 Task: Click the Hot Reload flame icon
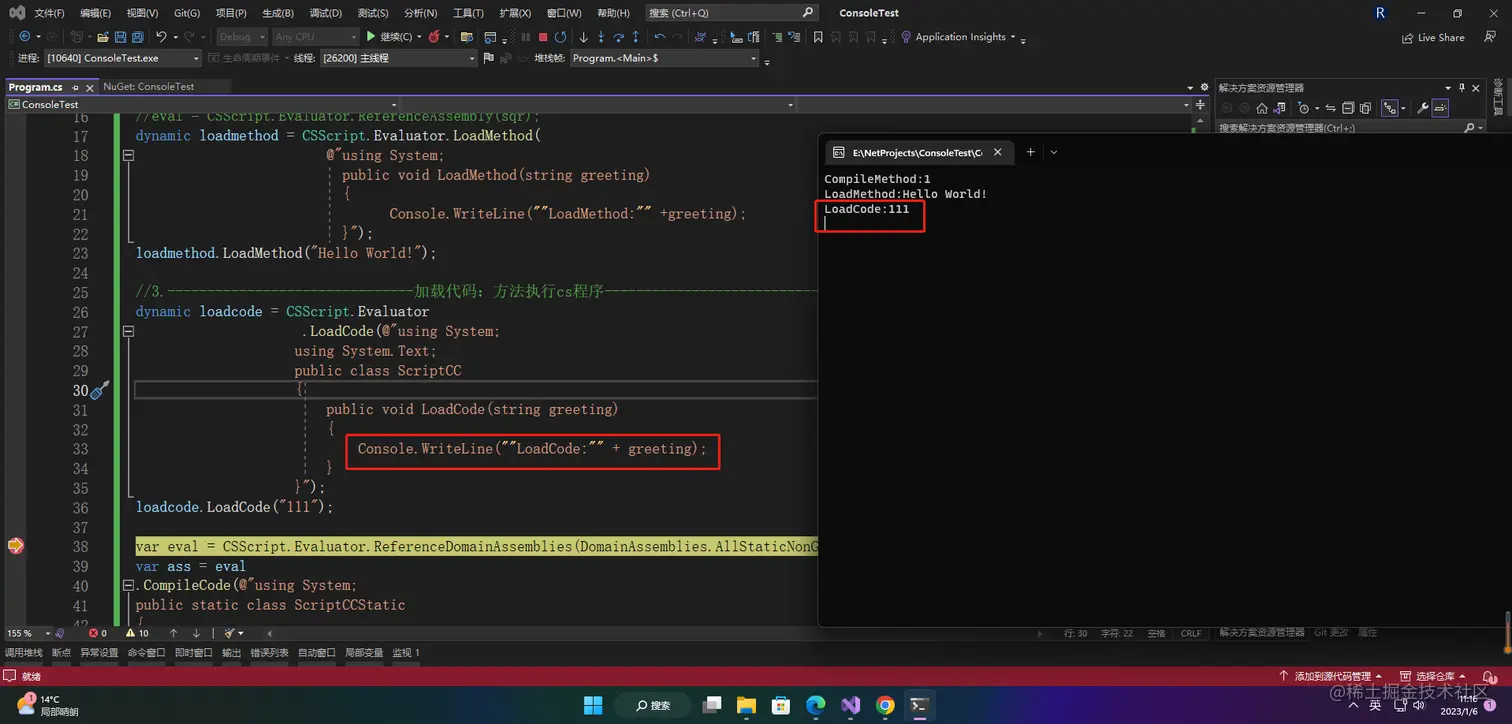click(x=433, y=37)
